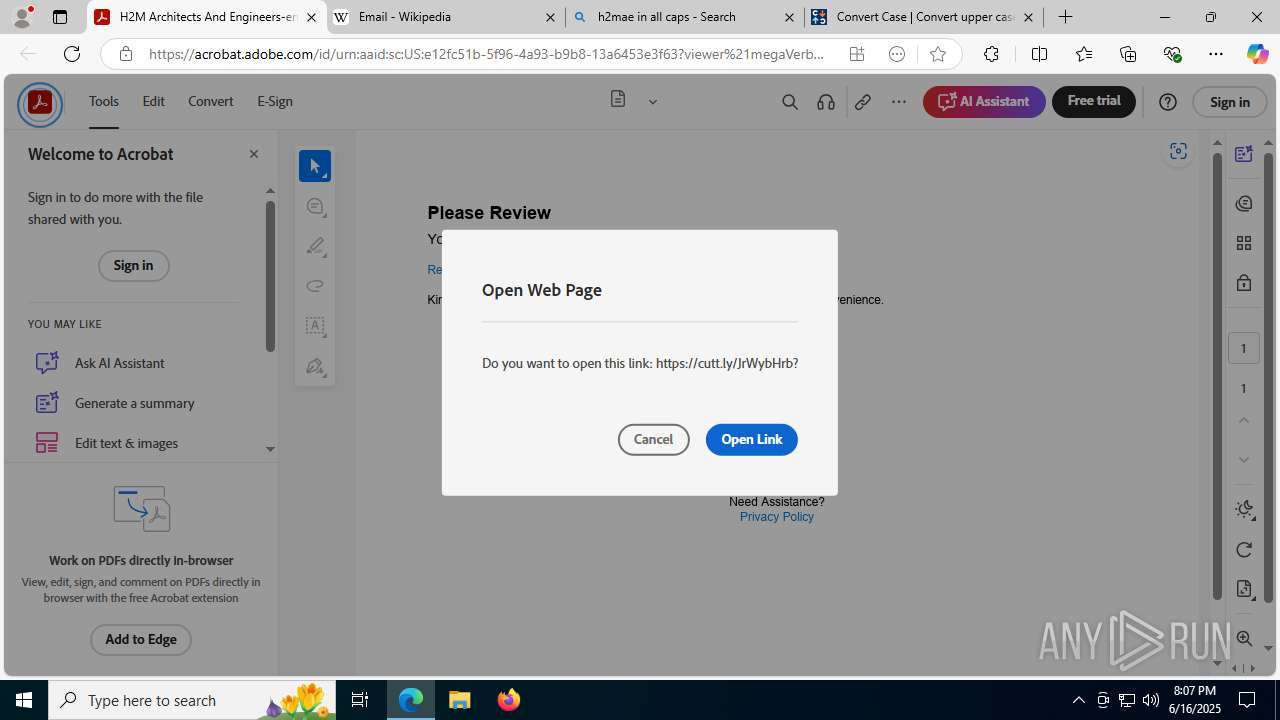Refresh the browser page
The width and height of the screenshot is (1280, 720).
tap(72, 54)
